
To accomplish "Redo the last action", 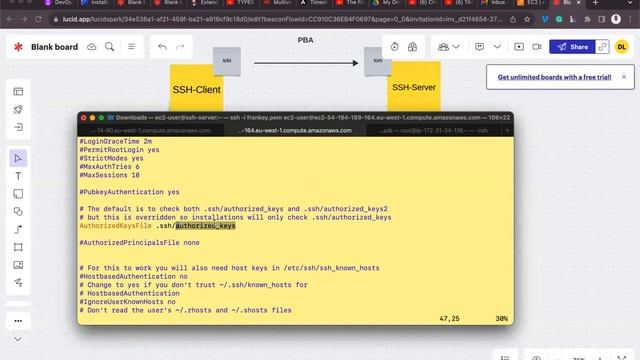I will [x=180, y=47].
